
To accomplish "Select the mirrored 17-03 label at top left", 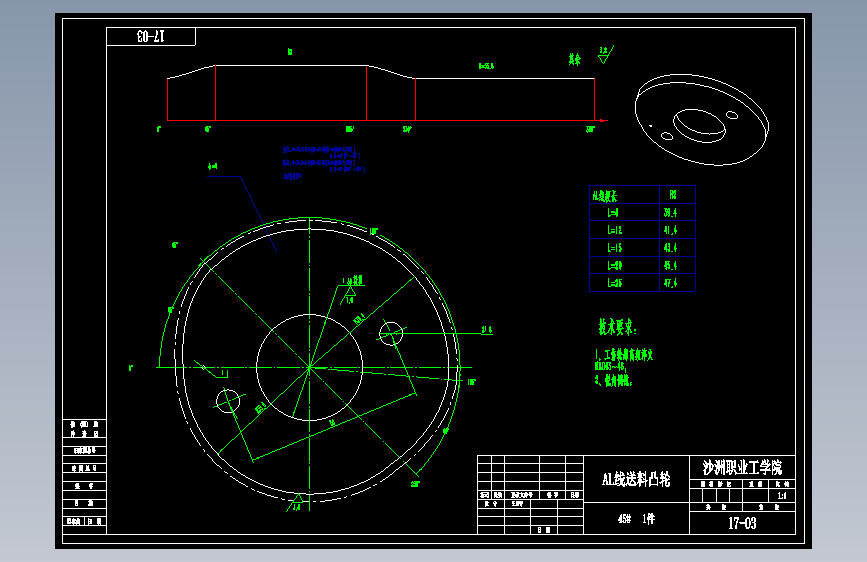I will coord(150,37).
